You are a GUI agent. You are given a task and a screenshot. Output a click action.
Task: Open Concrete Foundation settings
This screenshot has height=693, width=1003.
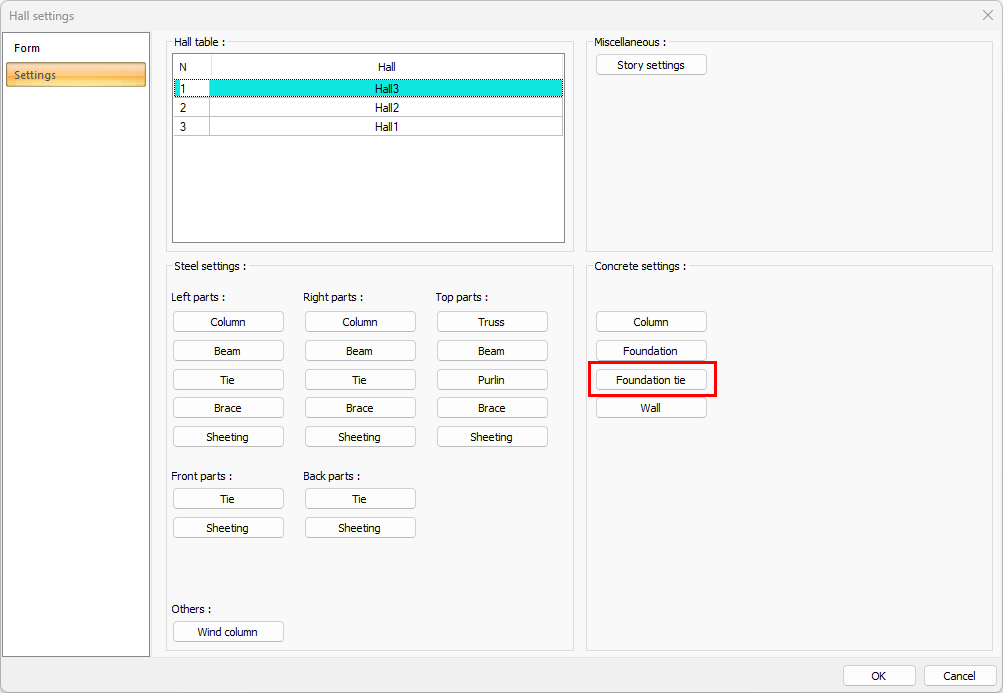click(x=651, y=351)
